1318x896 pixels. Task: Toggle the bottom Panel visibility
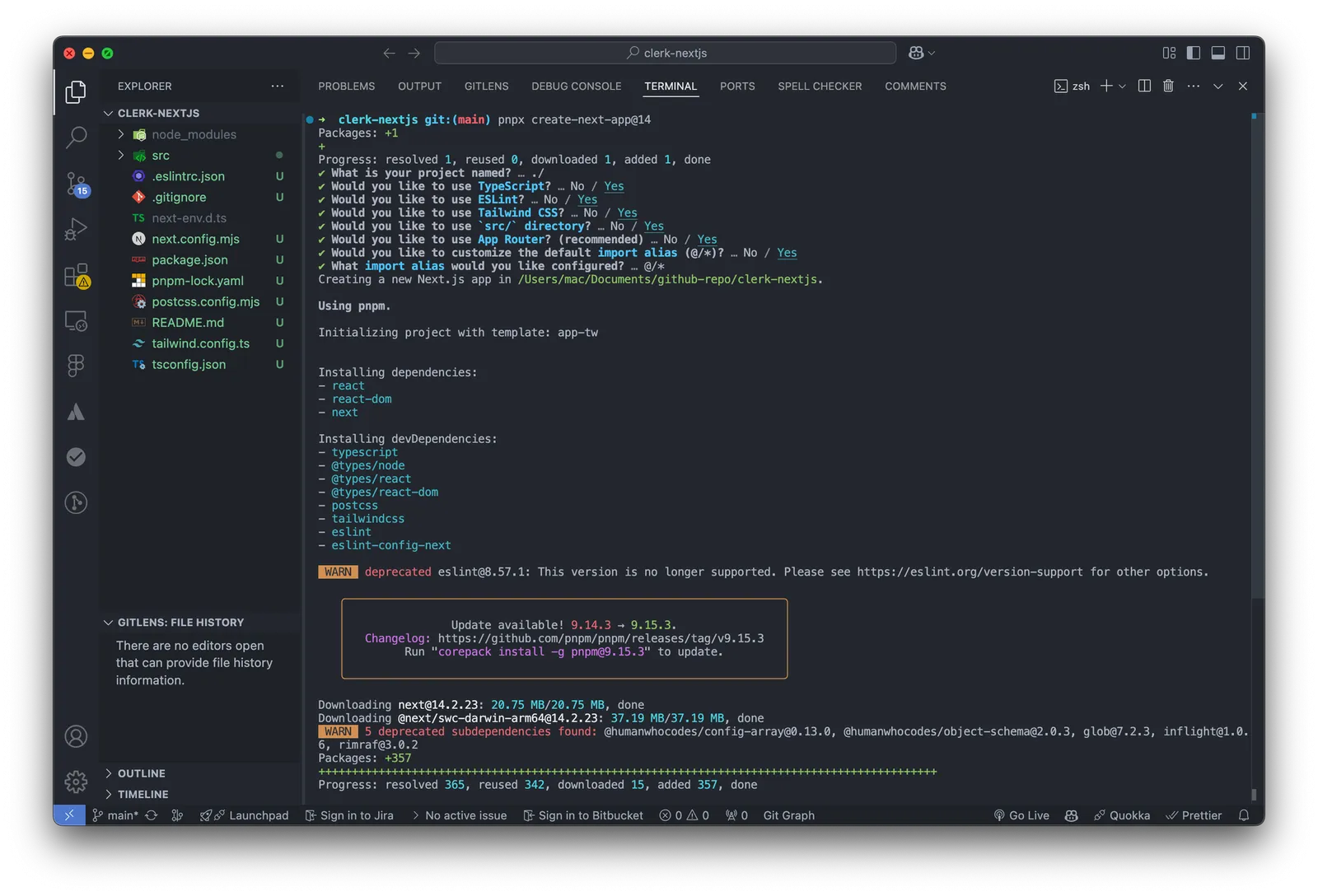[1218, 53]
